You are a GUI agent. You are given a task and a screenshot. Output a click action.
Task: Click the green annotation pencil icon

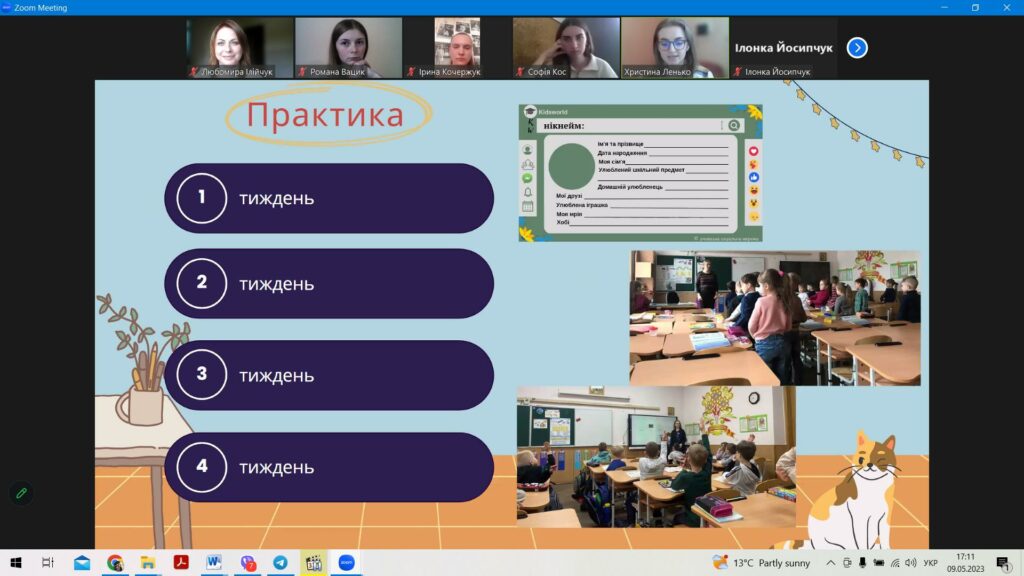(x=20, y=493)
